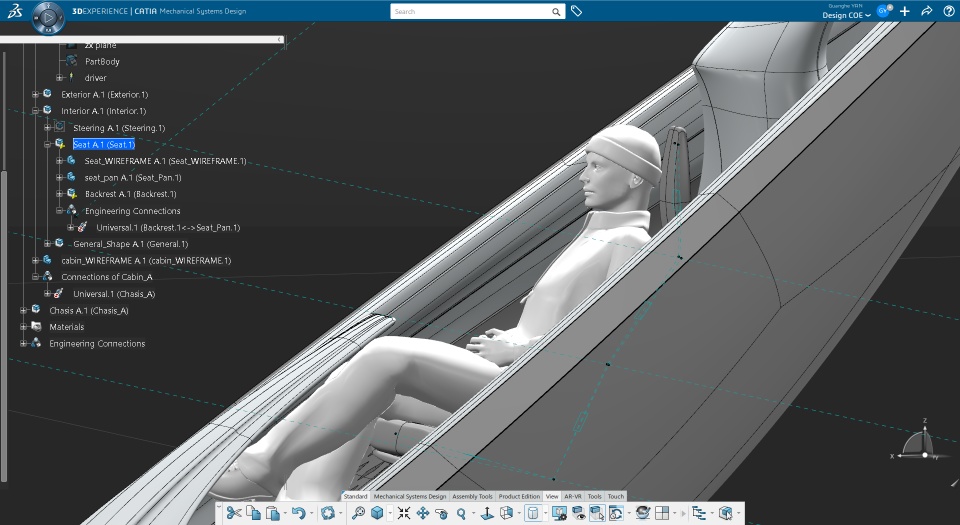
Task: Click the cube with cursor icon at toolbar end
Action: point(726,513)
